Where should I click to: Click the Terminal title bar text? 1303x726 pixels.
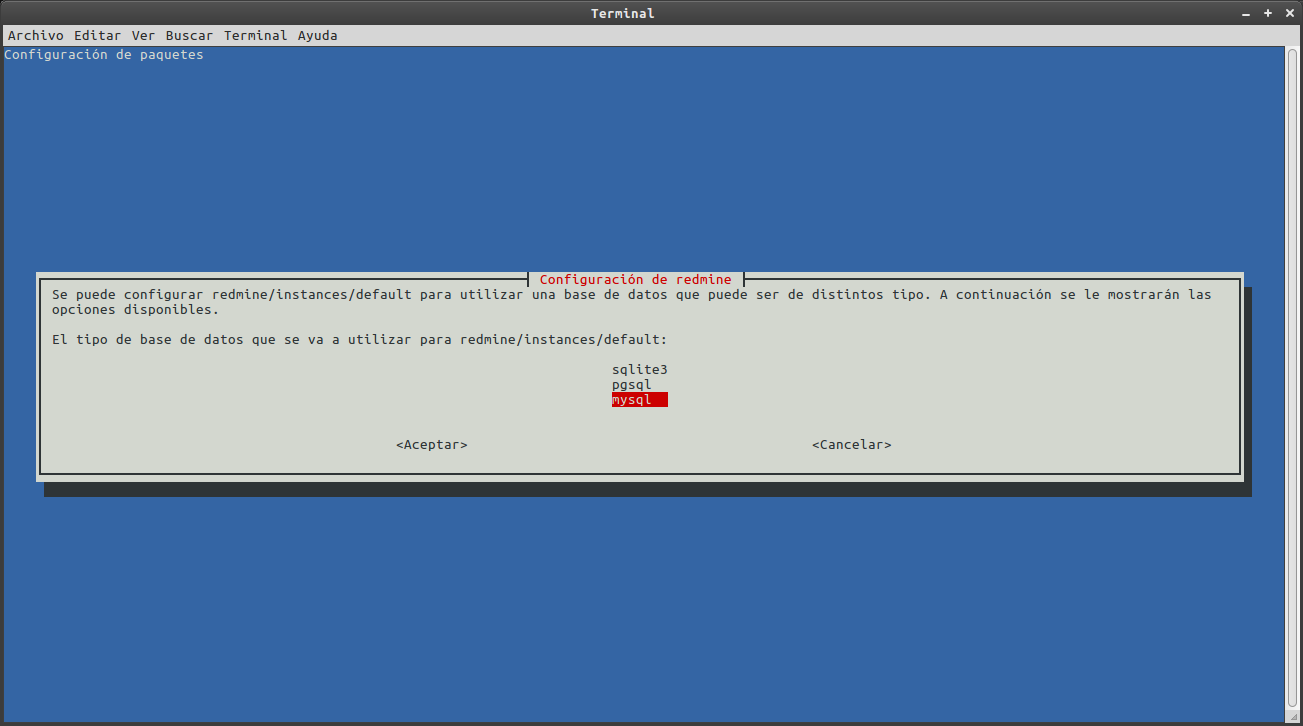pyautogui.click(x=623, y=13)
